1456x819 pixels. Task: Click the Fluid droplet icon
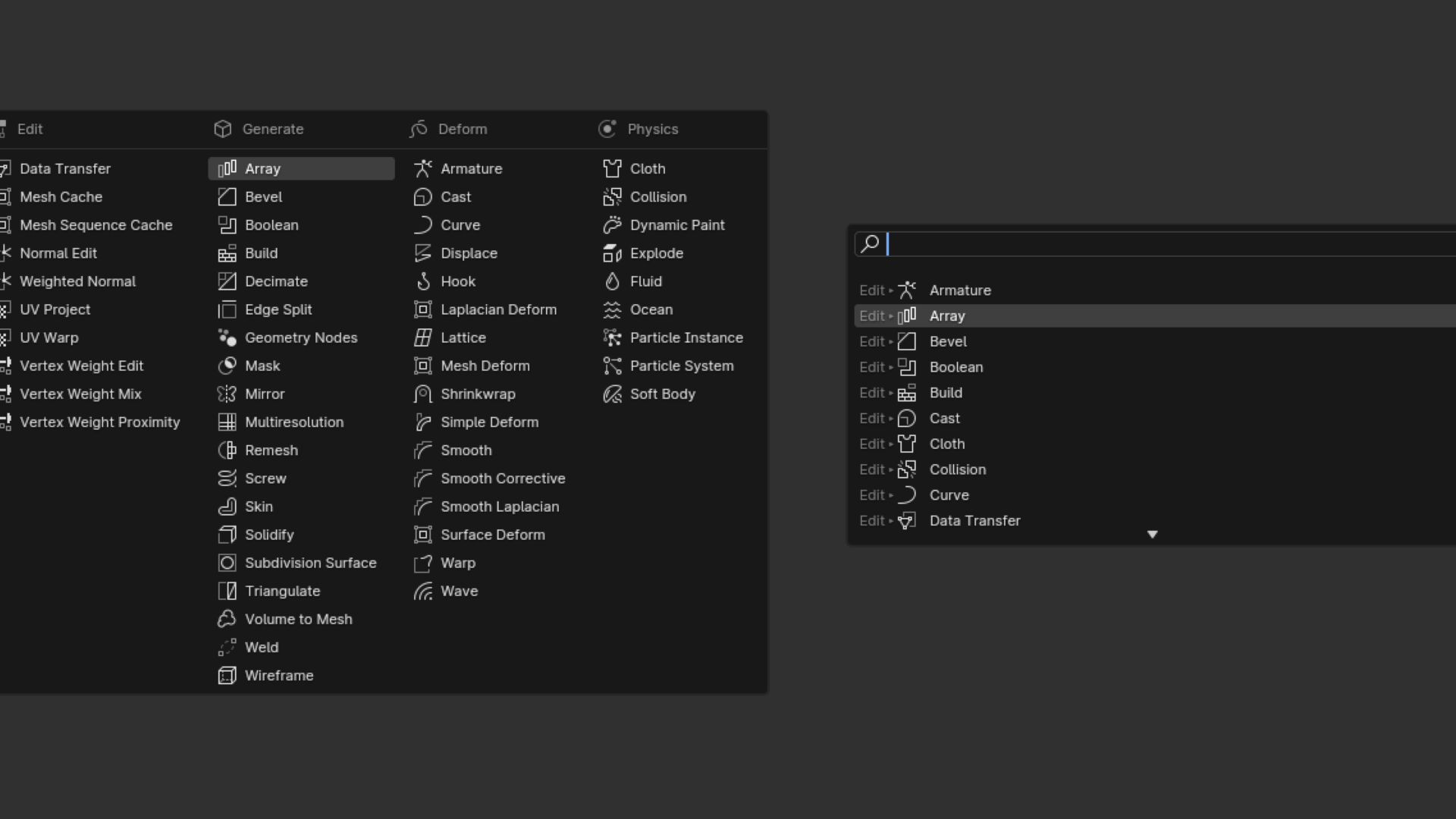click(612, 281)
